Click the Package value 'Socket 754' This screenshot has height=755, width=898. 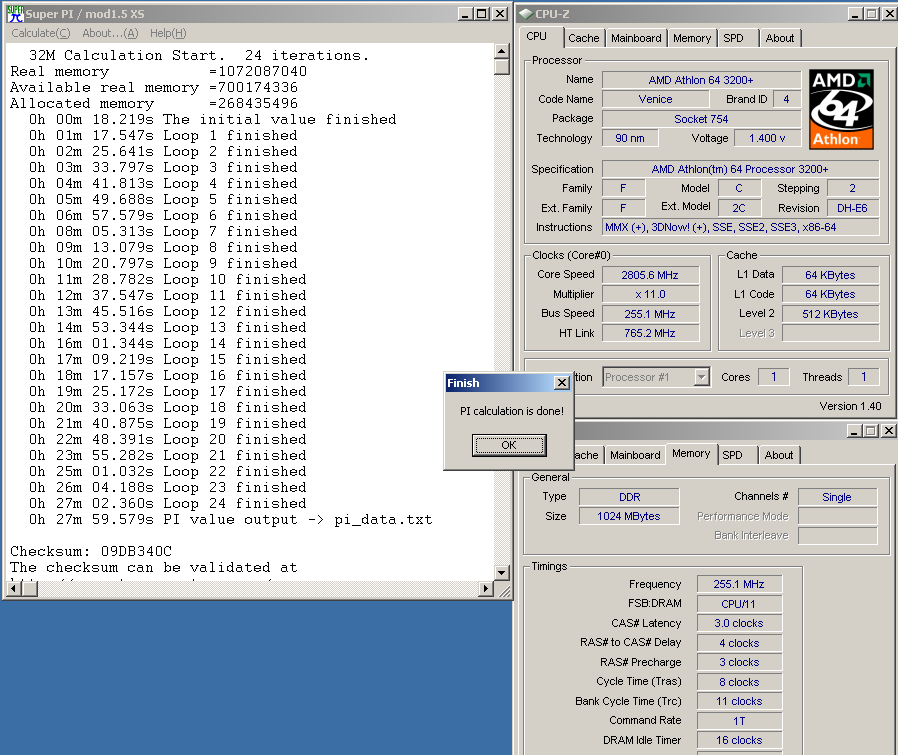click(701, 119)
